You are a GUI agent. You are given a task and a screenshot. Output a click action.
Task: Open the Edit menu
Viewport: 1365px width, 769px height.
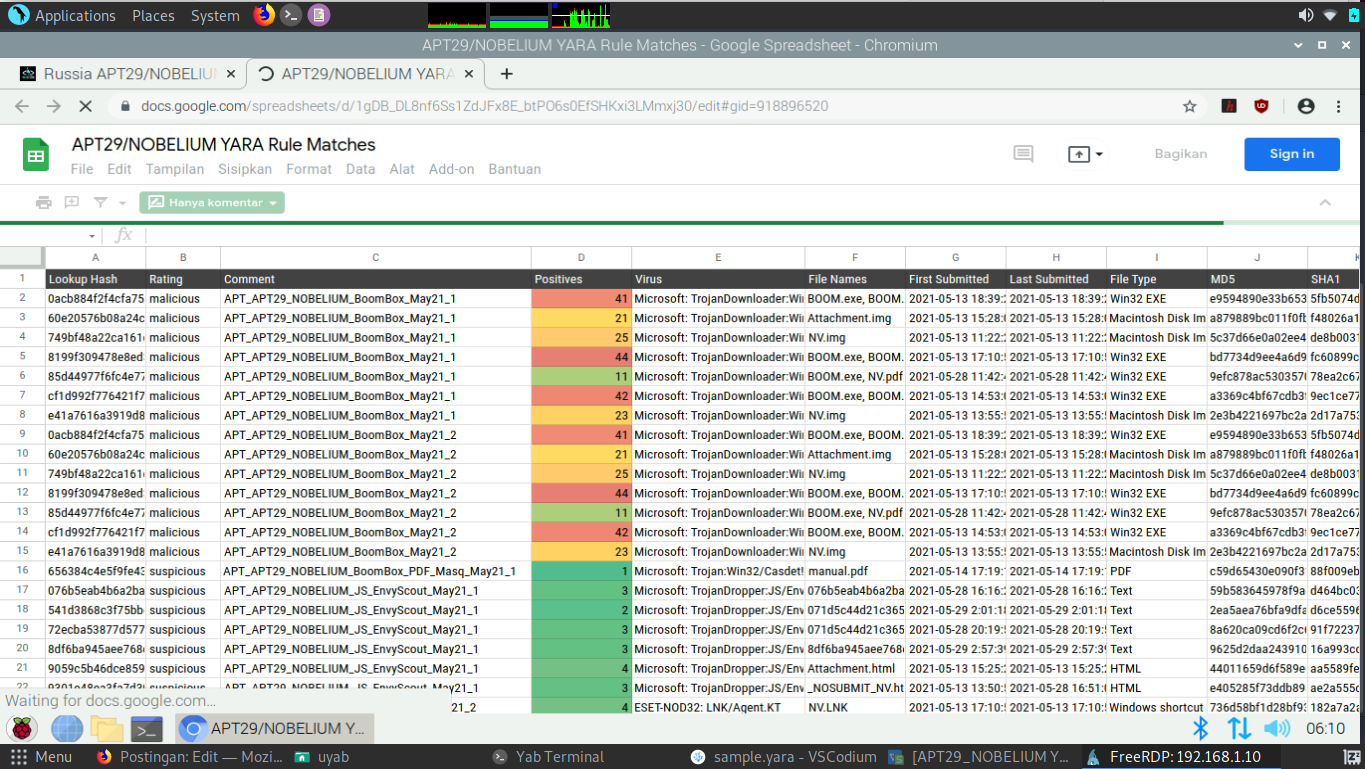[119, 169]
